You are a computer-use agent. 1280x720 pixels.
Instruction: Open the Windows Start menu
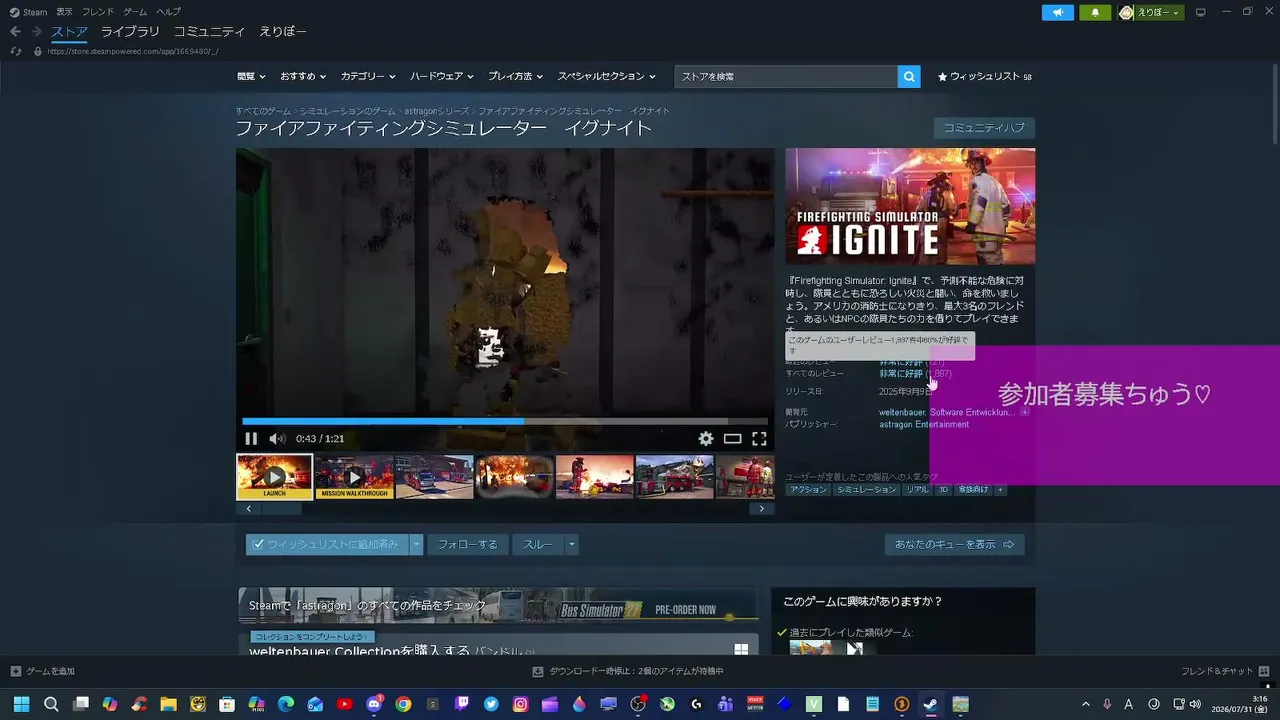coord(21,704)
